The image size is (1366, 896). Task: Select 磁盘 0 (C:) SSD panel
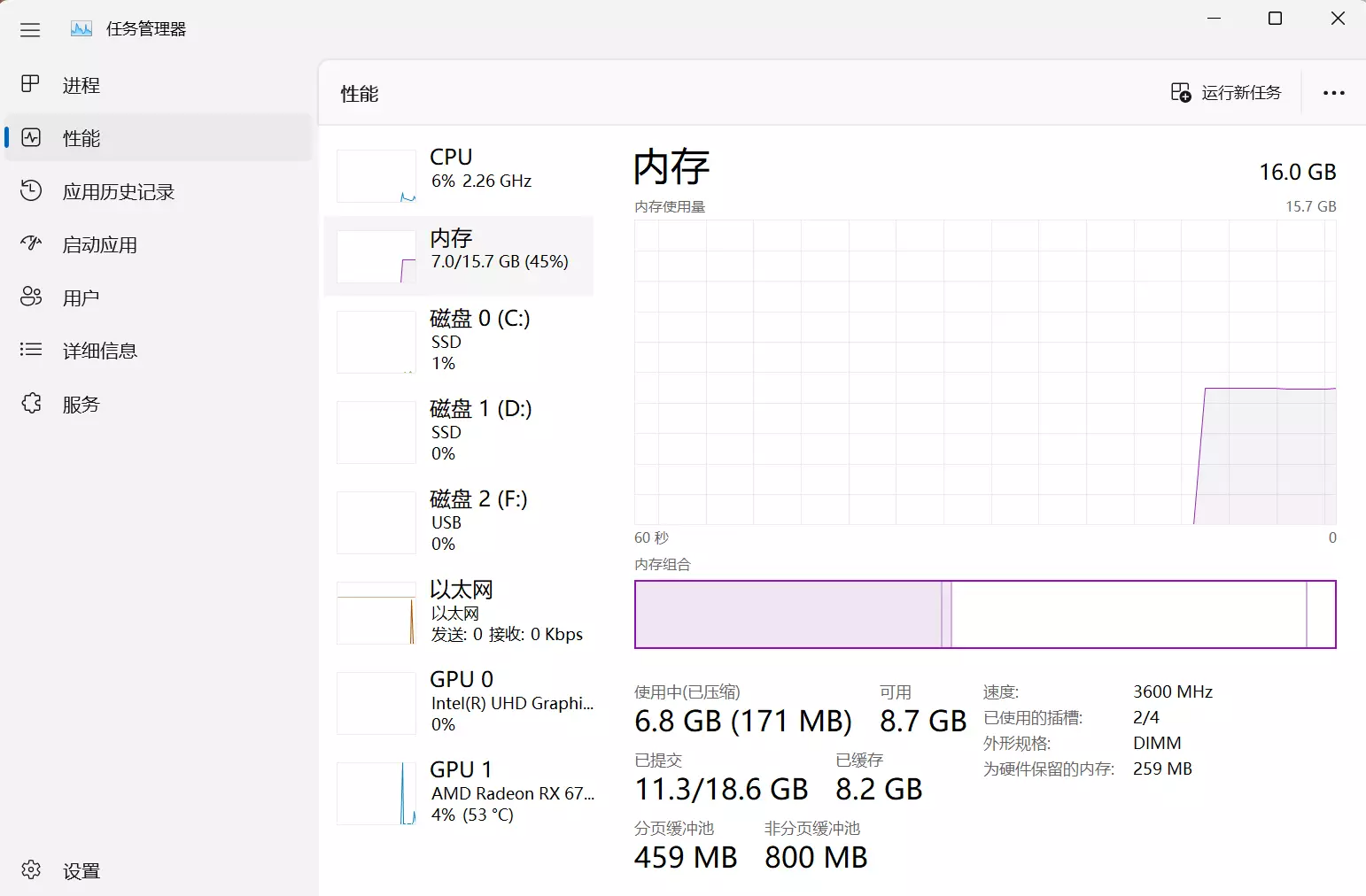tap(460, 341)
